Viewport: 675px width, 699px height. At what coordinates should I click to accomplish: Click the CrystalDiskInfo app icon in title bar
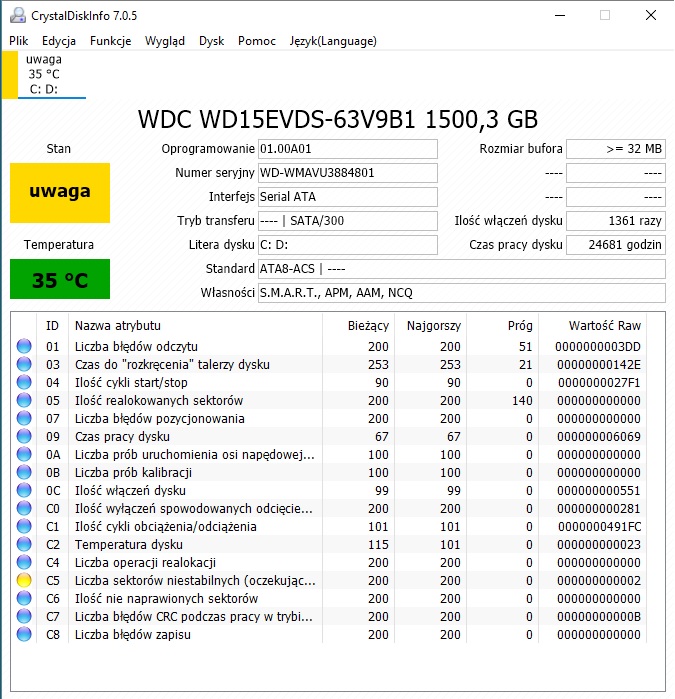18,15
